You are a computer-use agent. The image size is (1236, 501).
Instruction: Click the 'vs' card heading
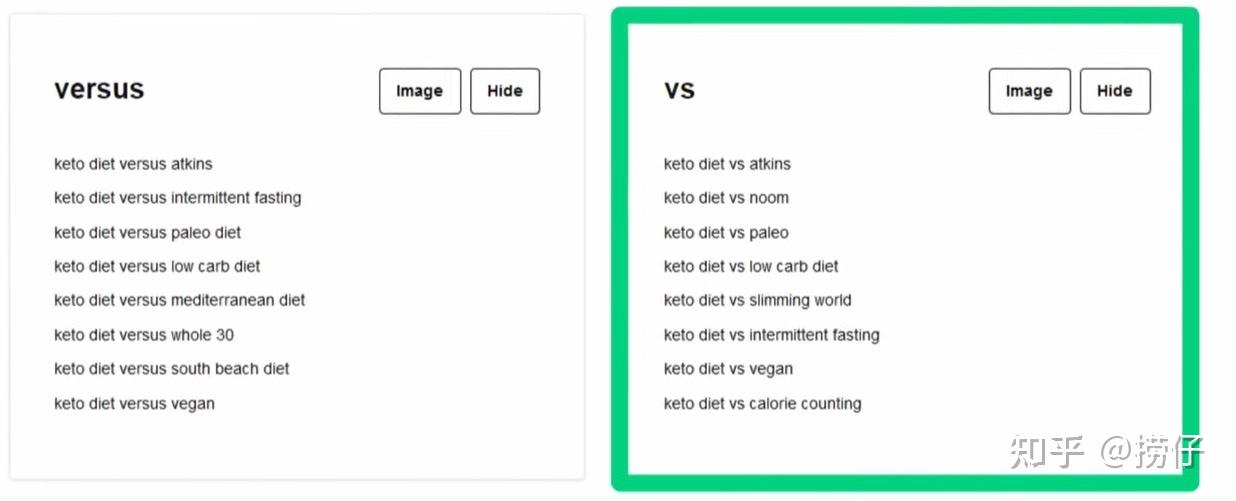(x=679, y=90)
